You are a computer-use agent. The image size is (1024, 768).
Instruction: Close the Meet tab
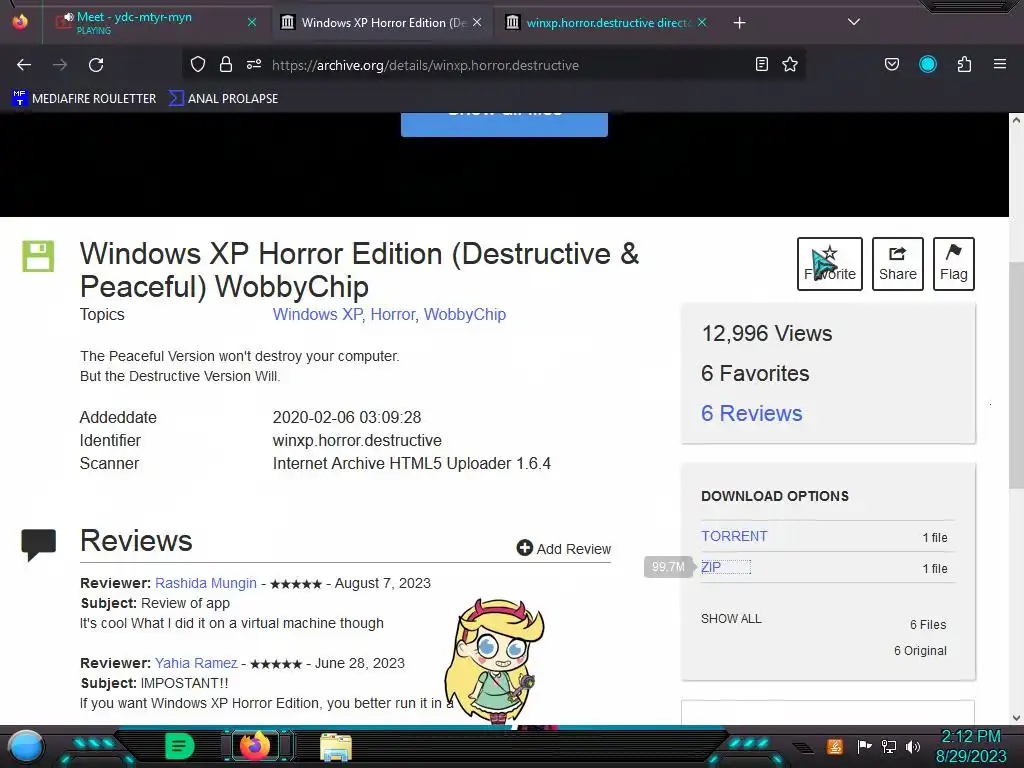[x=251, y=22]
